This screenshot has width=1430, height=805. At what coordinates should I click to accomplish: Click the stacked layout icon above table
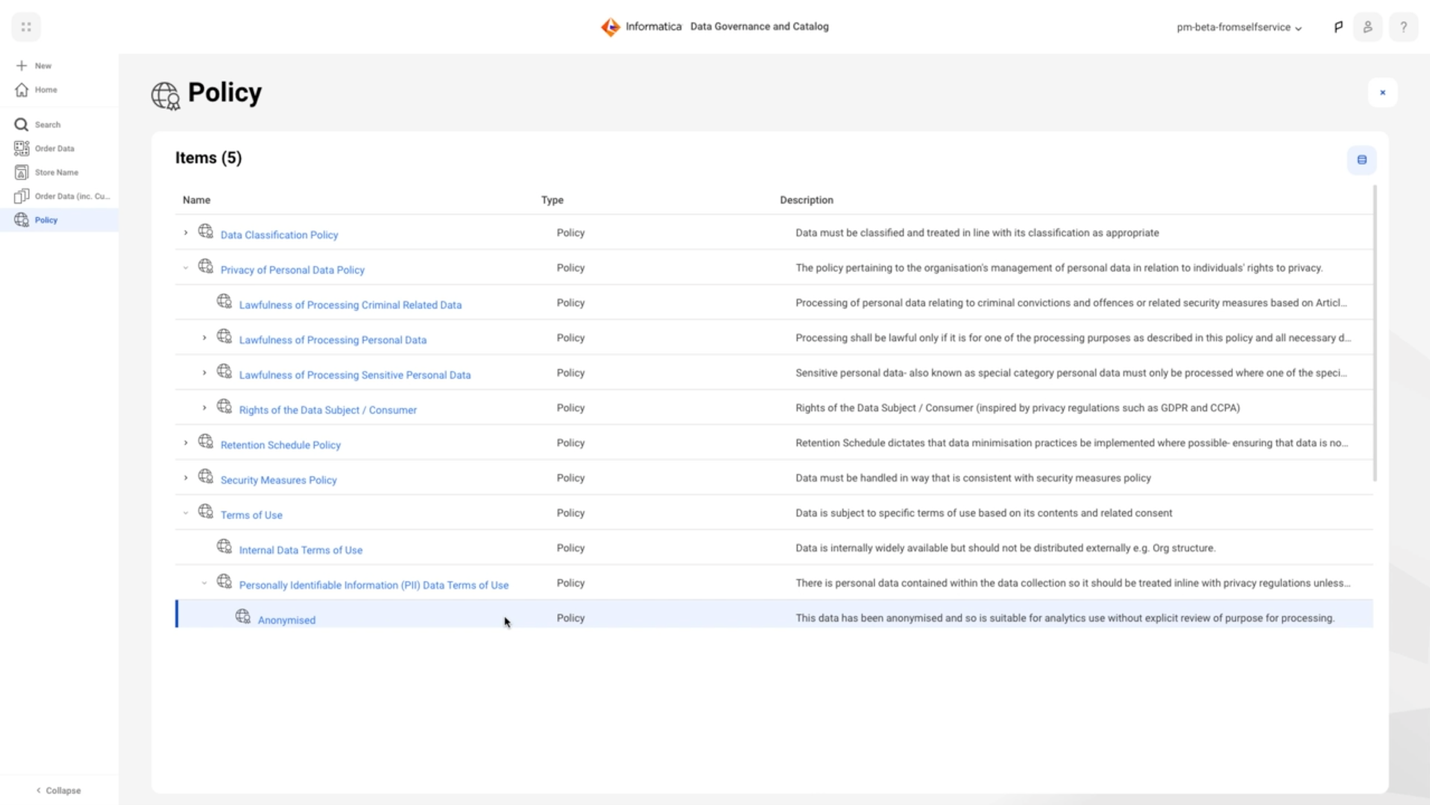point(1361,160)
